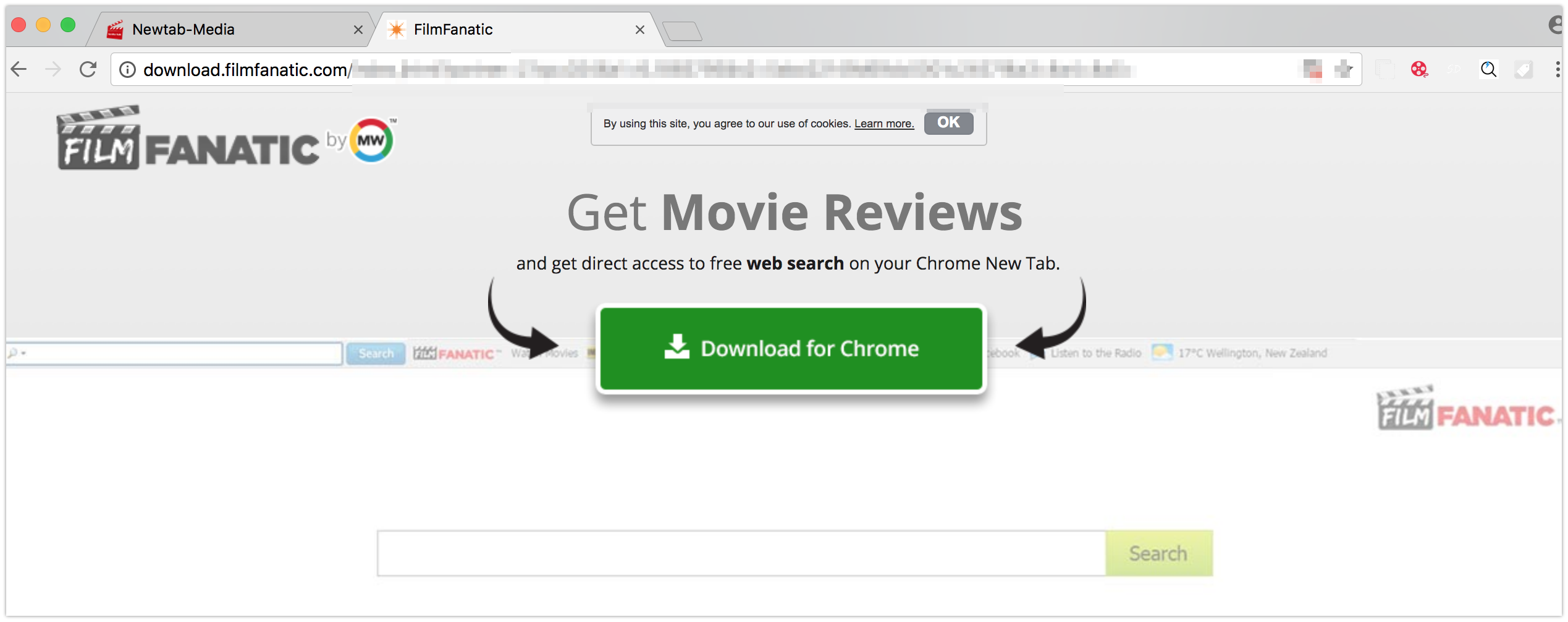The image size is (1568, 622).
Task: Open the Chrome three-dot menu
Action: pos(1557,69)
